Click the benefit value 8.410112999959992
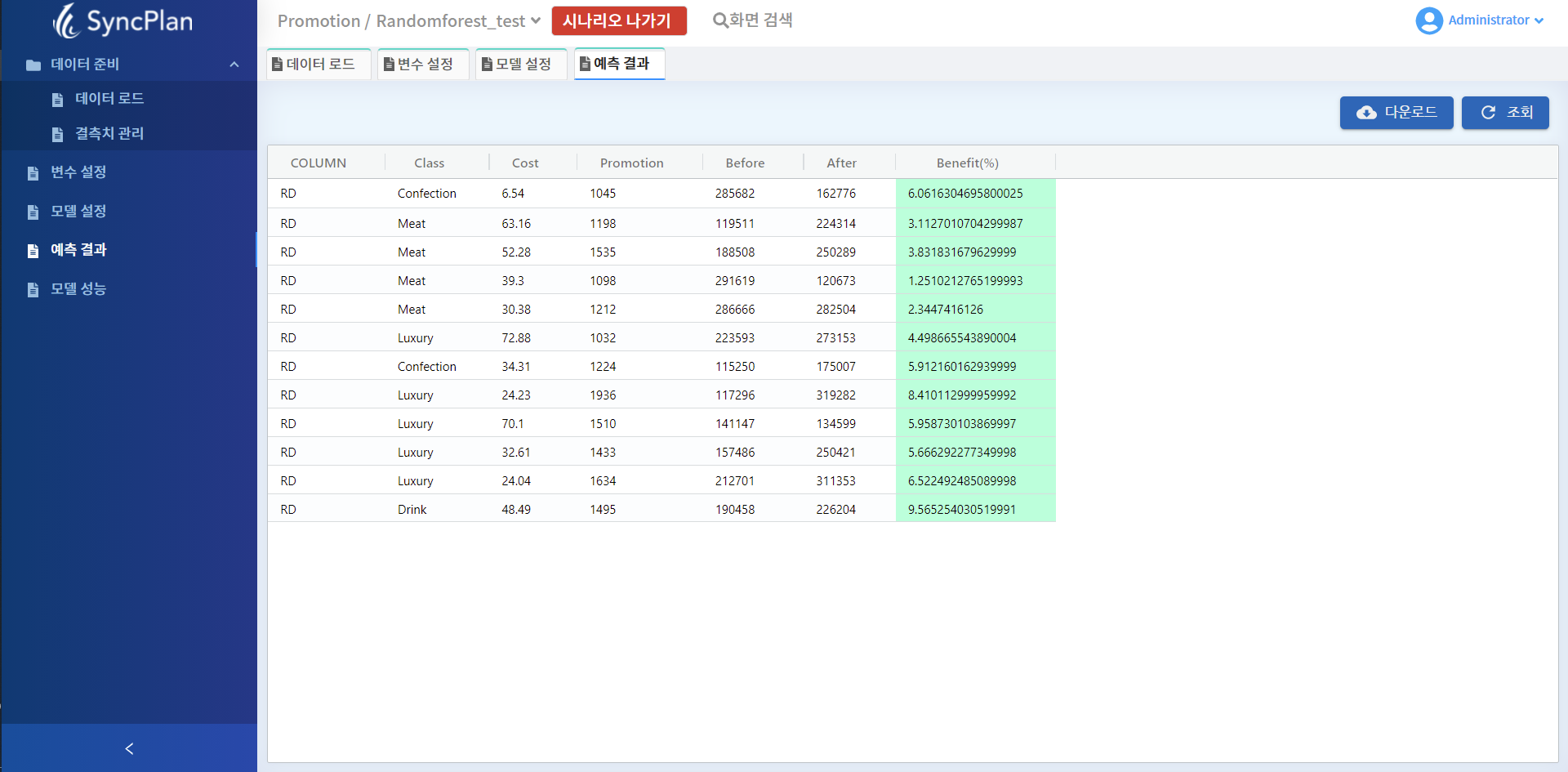 coord(962,395)
